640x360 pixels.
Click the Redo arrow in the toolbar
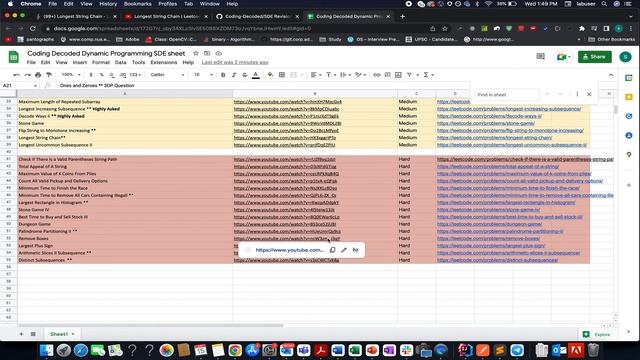point(27,75)
